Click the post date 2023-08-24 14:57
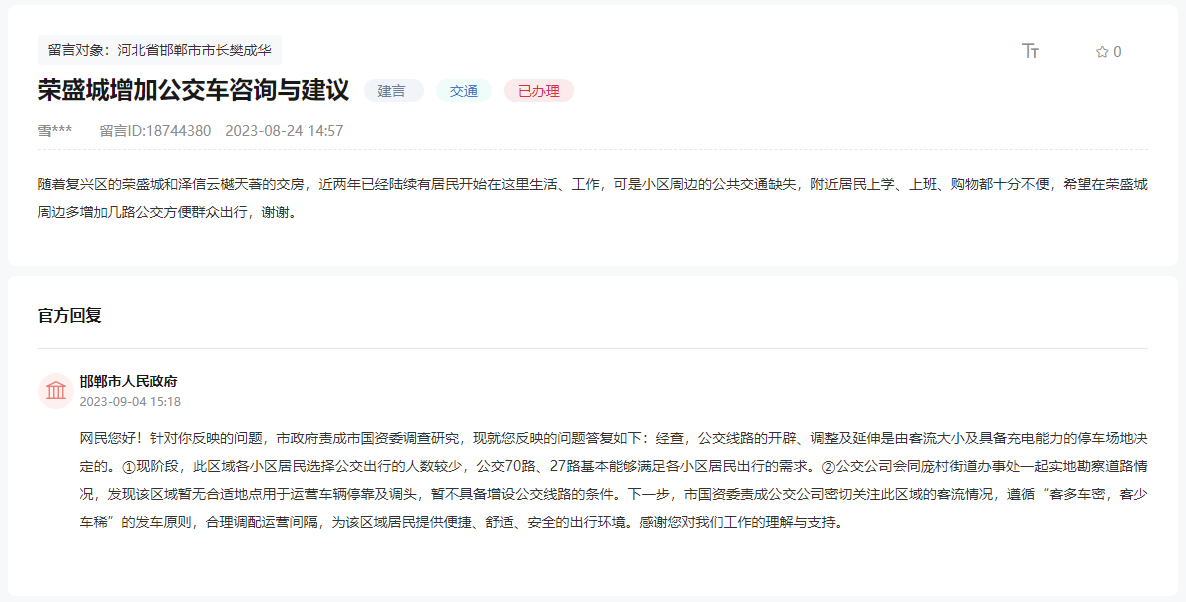The width and height of the screenshot is (1186, 602). pos(284,130)
